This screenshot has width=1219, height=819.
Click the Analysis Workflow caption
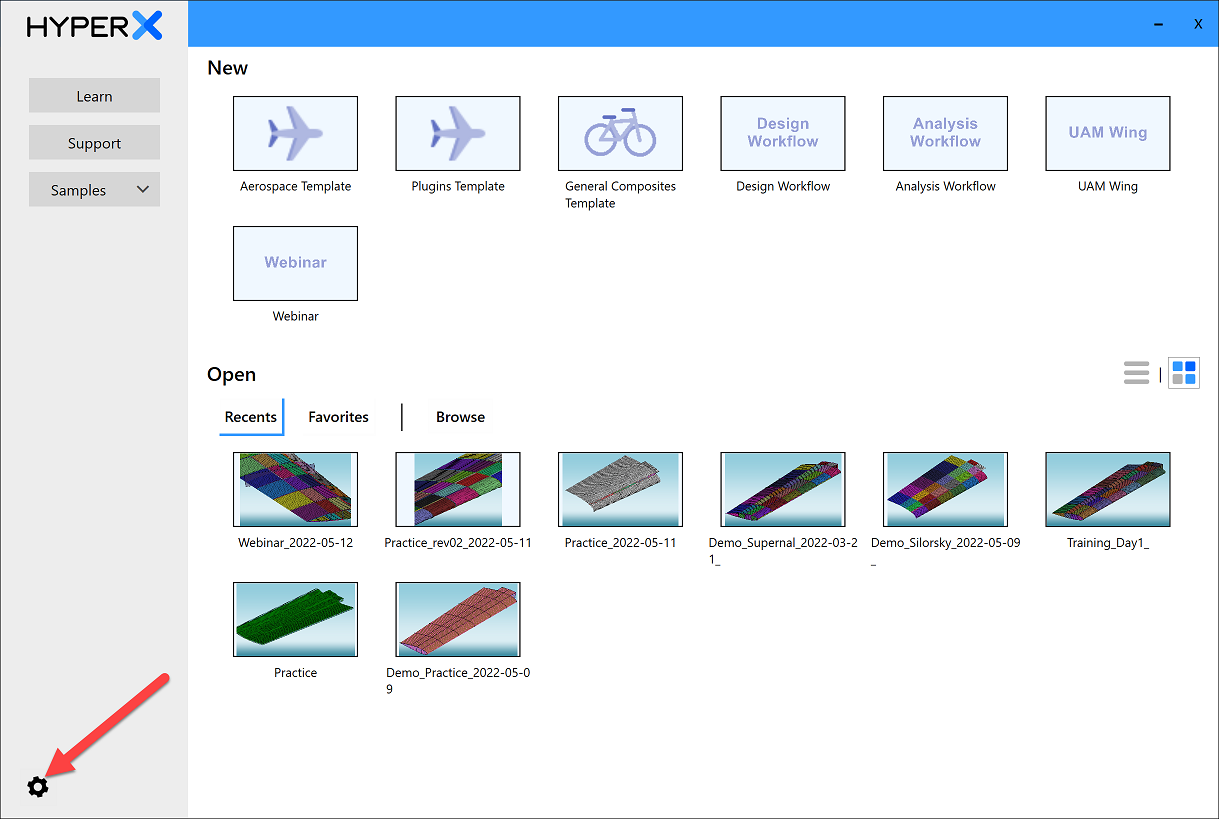[946, 186]
